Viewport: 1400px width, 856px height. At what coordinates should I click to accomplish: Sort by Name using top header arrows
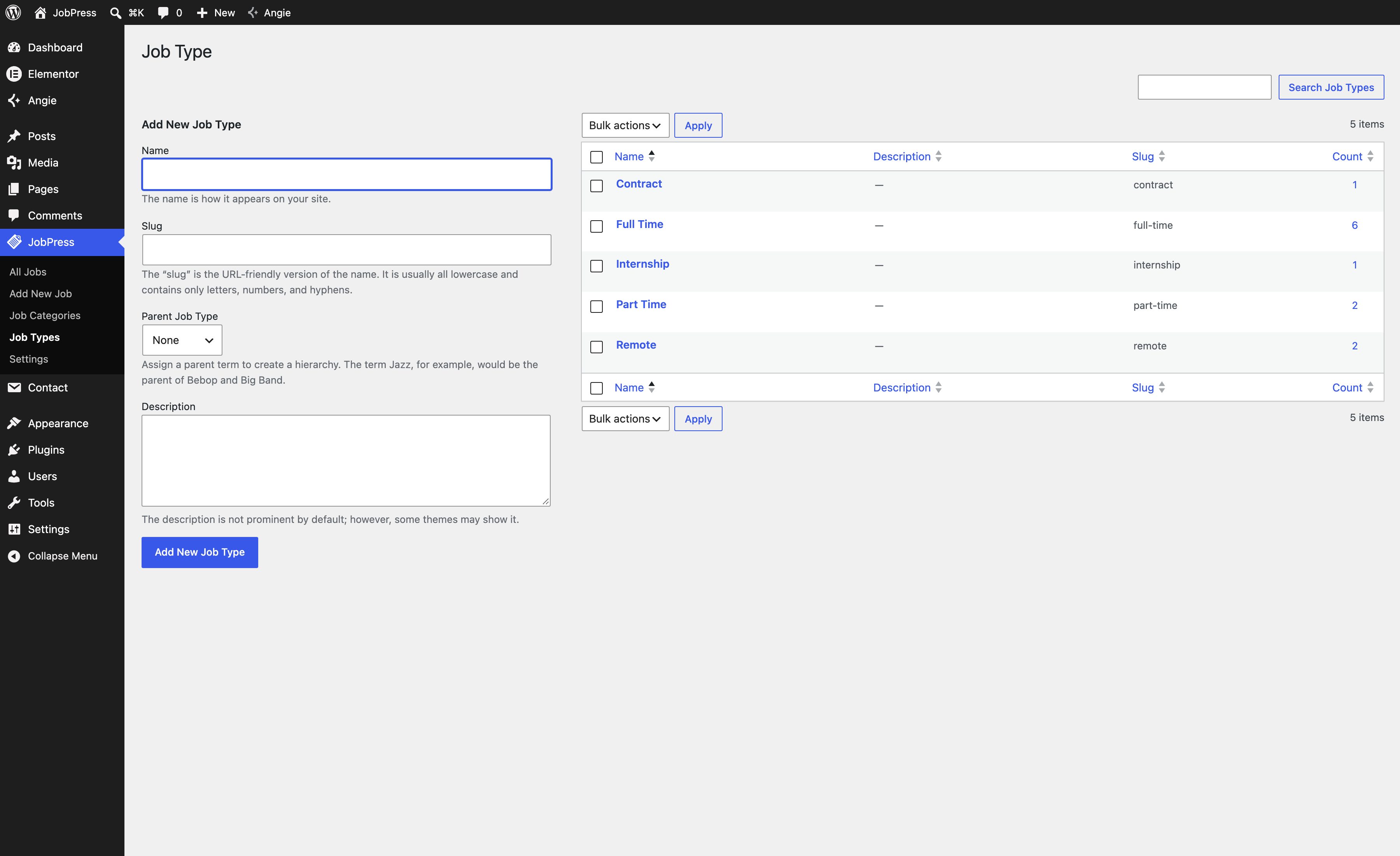(x=652, y=156)
